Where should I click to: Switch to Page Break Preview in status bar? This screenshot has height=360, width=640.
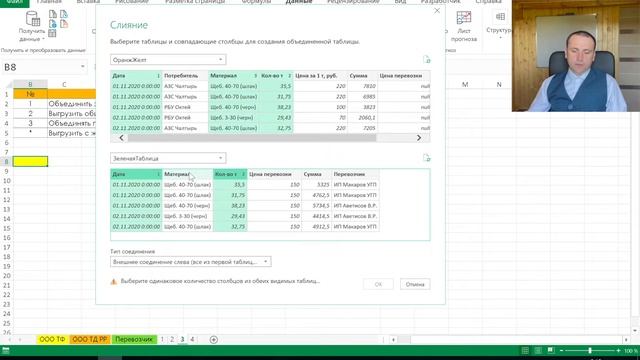551,351
